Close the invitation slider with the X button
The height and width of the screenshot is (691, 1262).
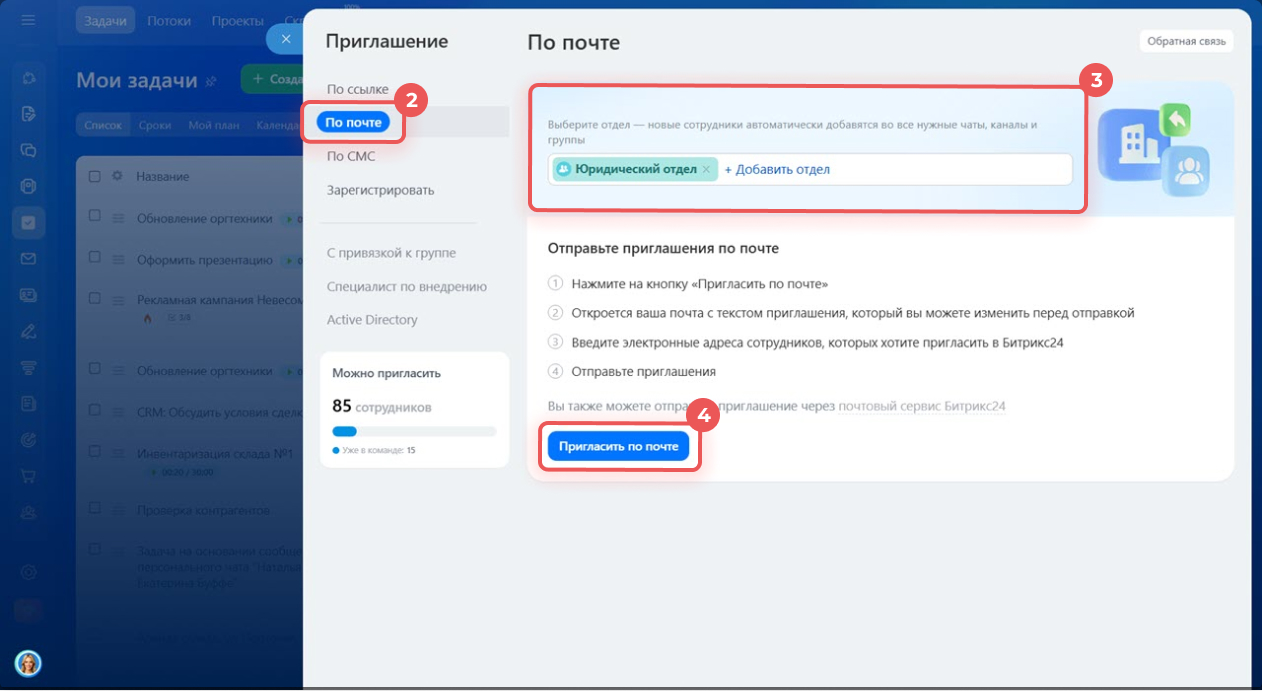pyautogui.click(x=285, y=39)
